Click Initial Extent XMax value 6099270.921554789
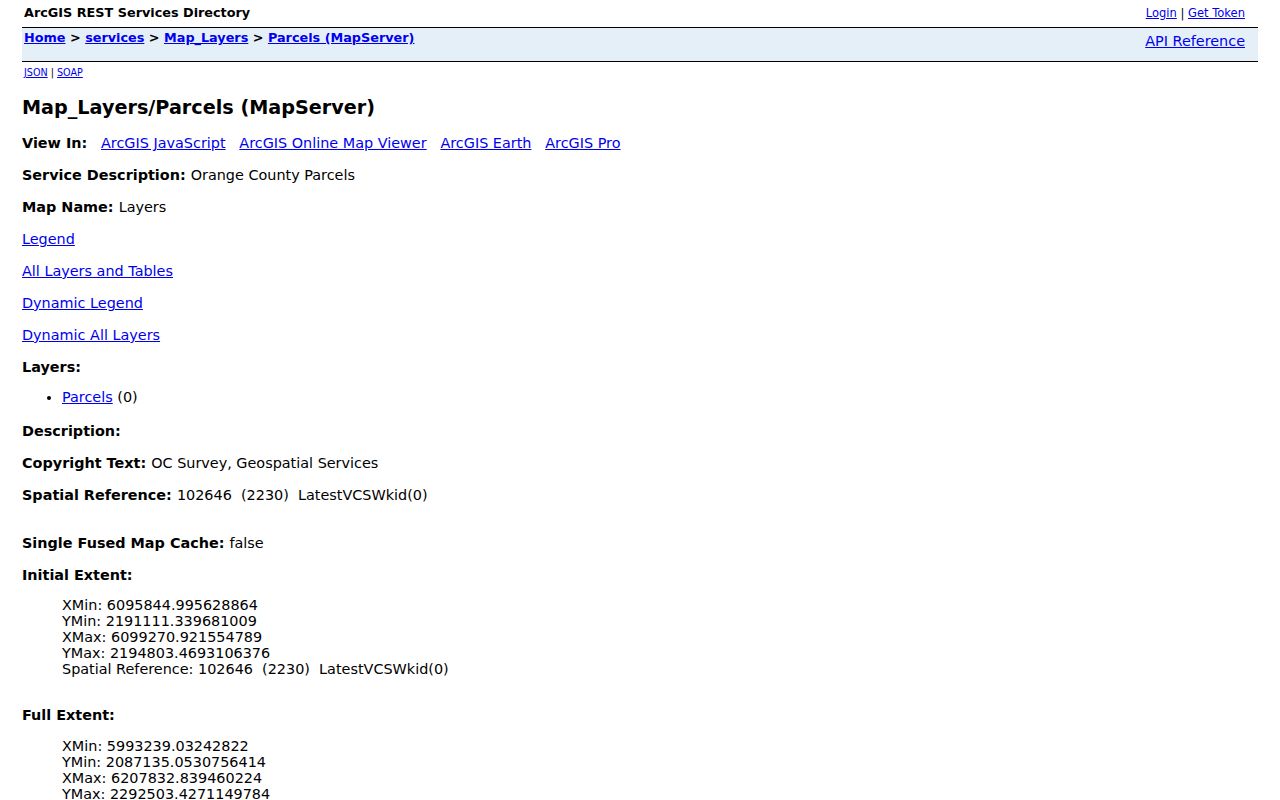 pos(186,637)
